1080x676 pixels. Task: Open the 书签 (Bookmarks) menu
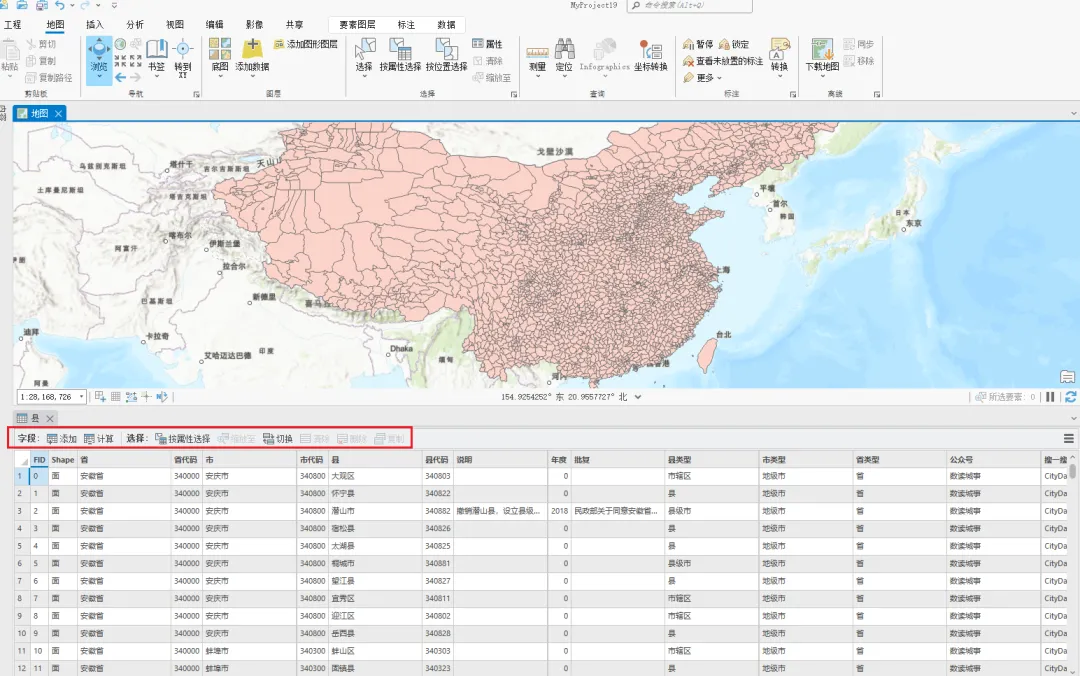click(x=156, y=57)
